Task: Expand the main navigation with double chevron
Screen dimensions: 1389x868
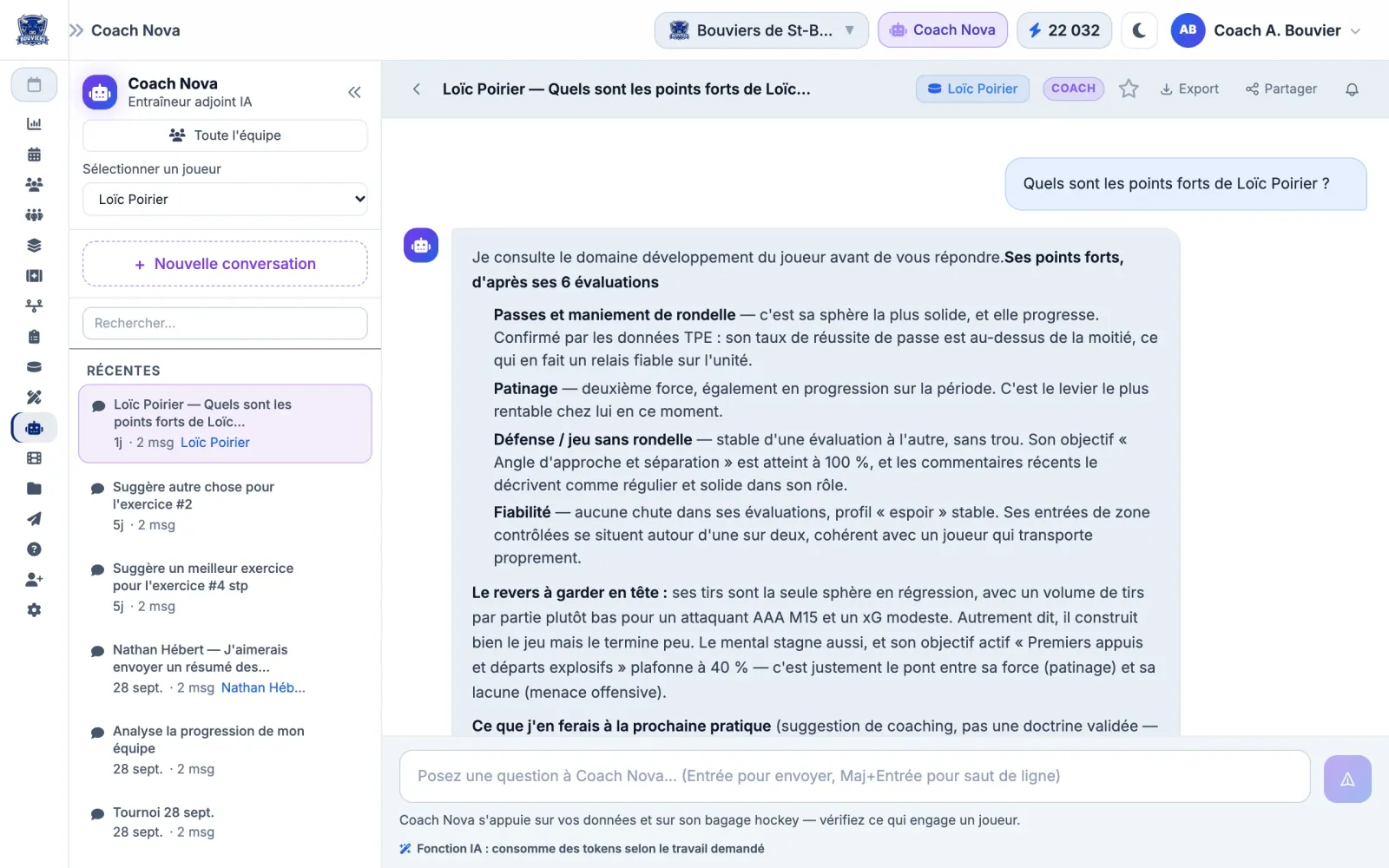Action: click(76, 30)
